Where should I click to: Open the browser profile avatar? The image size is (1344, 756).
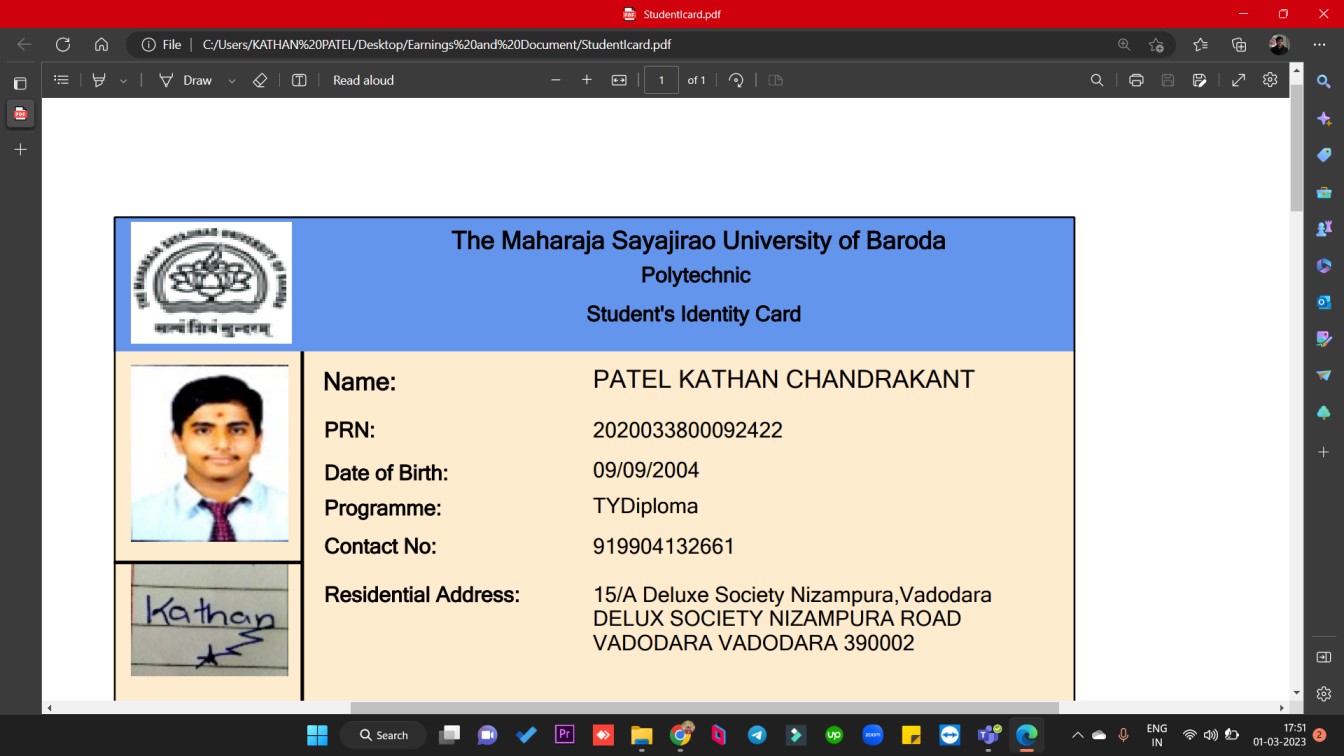pyautogui.click(x=1279, y=44)
